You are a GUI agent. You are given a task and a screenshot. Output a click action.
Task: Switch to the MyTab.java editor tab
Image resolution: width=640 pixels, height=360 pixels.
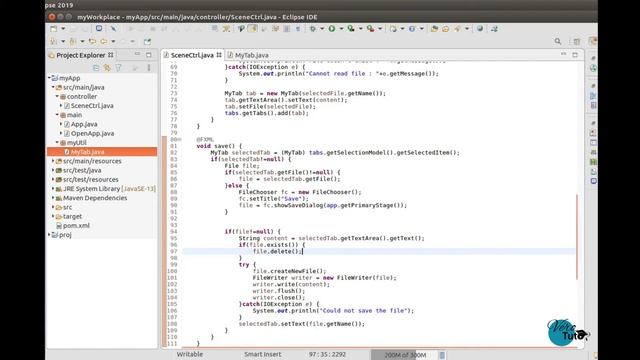click(x=248, y=55)
